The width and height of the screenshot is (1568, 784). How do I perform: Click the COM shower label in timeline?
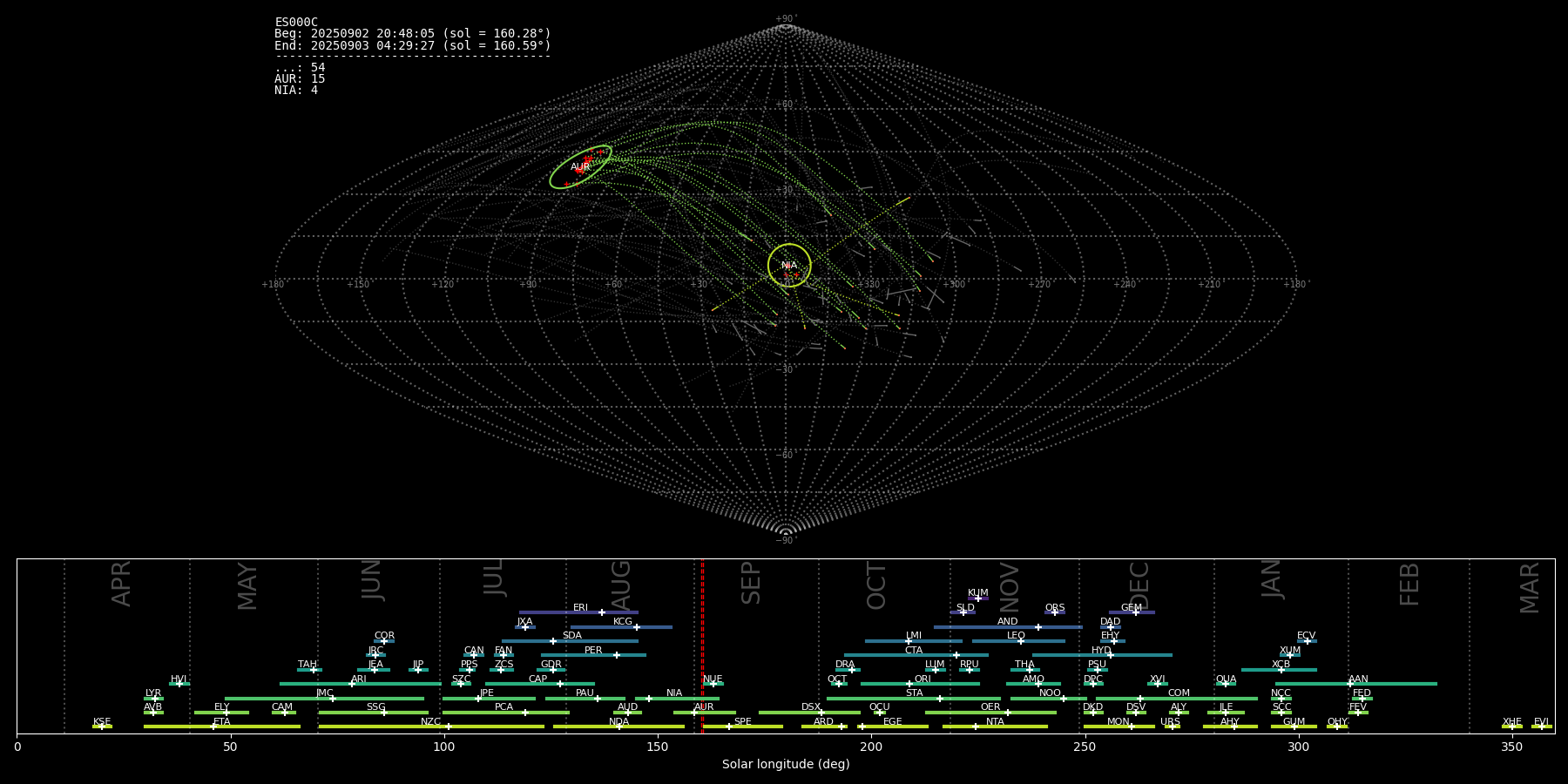[1179, 693]
